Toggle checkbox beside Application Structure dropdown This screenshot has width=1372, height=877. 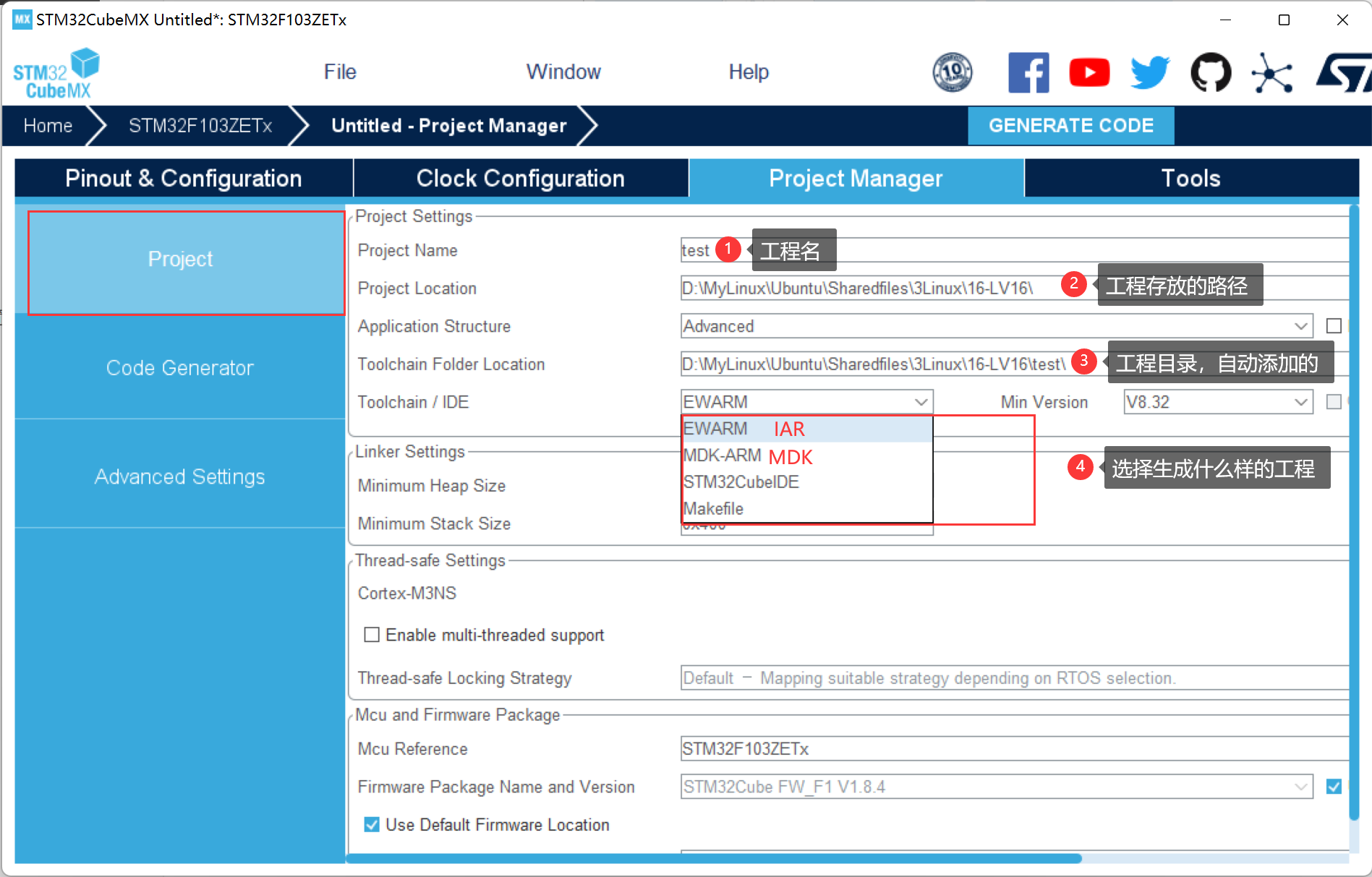coord(1334,326)
